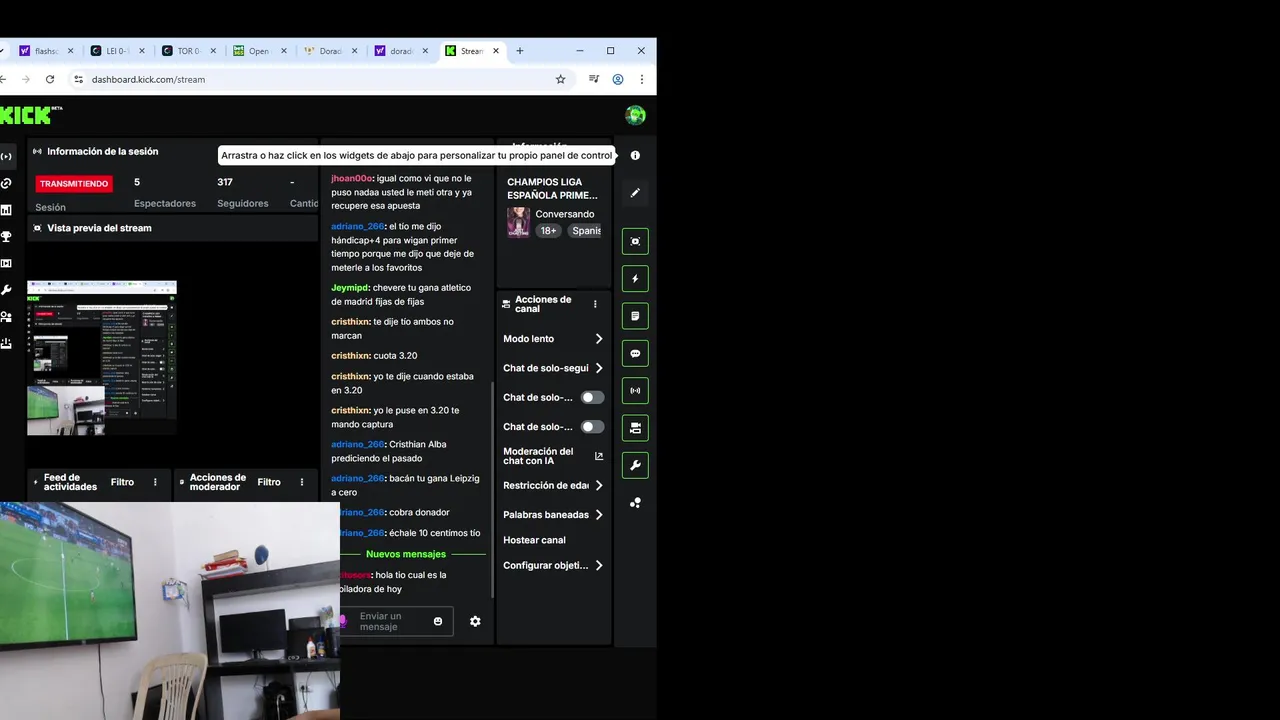
Task: Click the three-dots icon in the right rail
Action: 635,503
